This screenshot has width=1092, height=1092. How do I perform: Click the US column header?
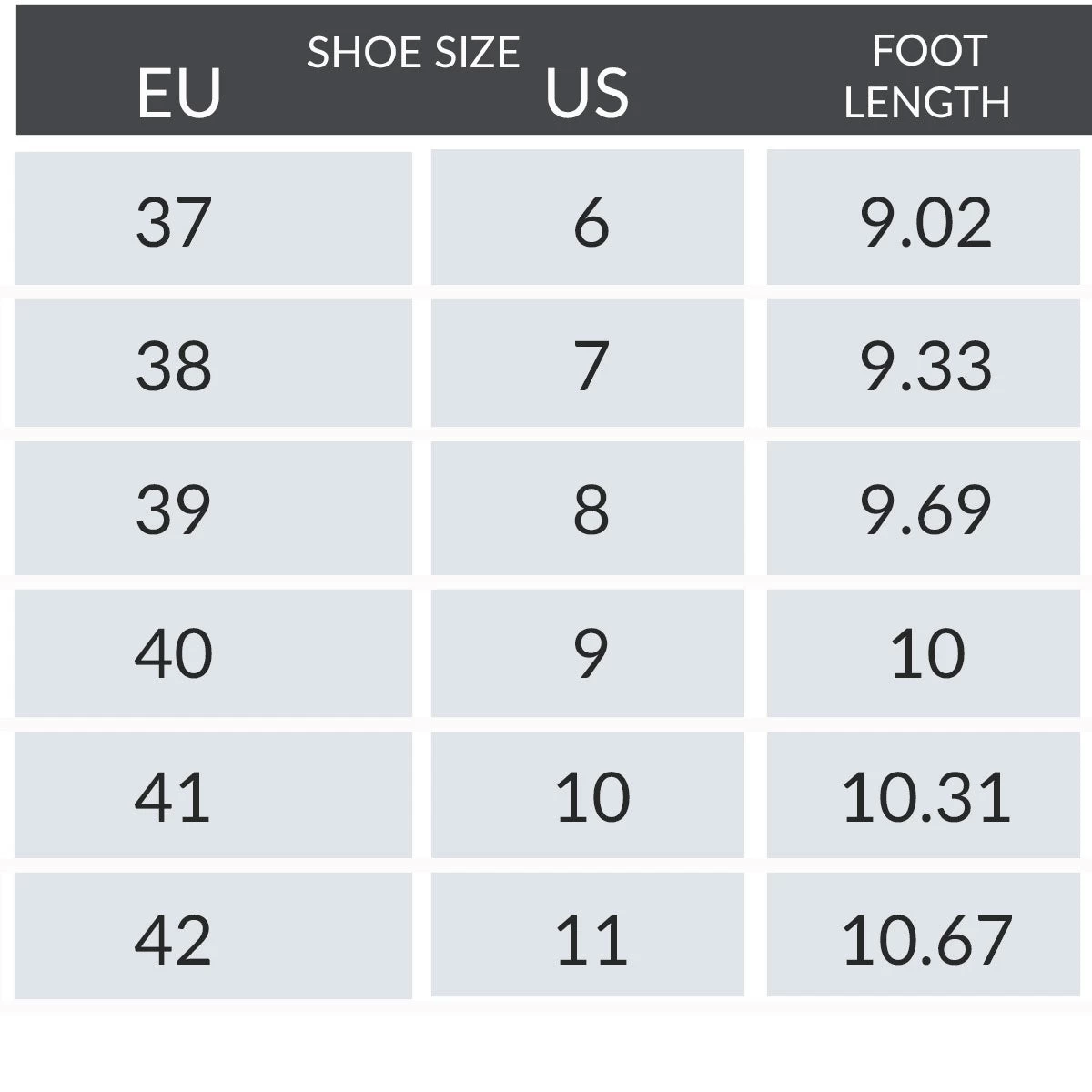pos(587,94)
